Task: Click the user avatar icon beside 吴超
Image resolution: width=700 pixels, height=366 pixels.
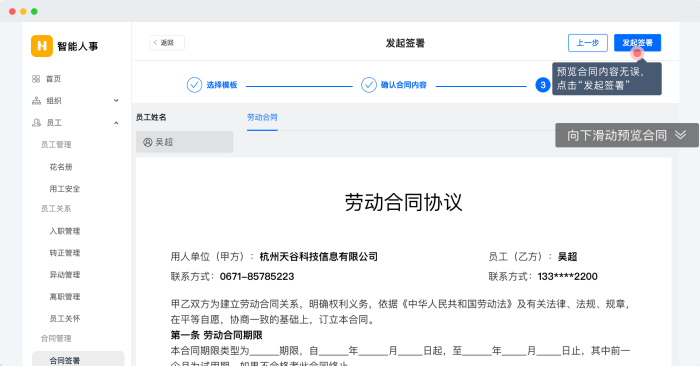Action: click(x=148, y=142)
